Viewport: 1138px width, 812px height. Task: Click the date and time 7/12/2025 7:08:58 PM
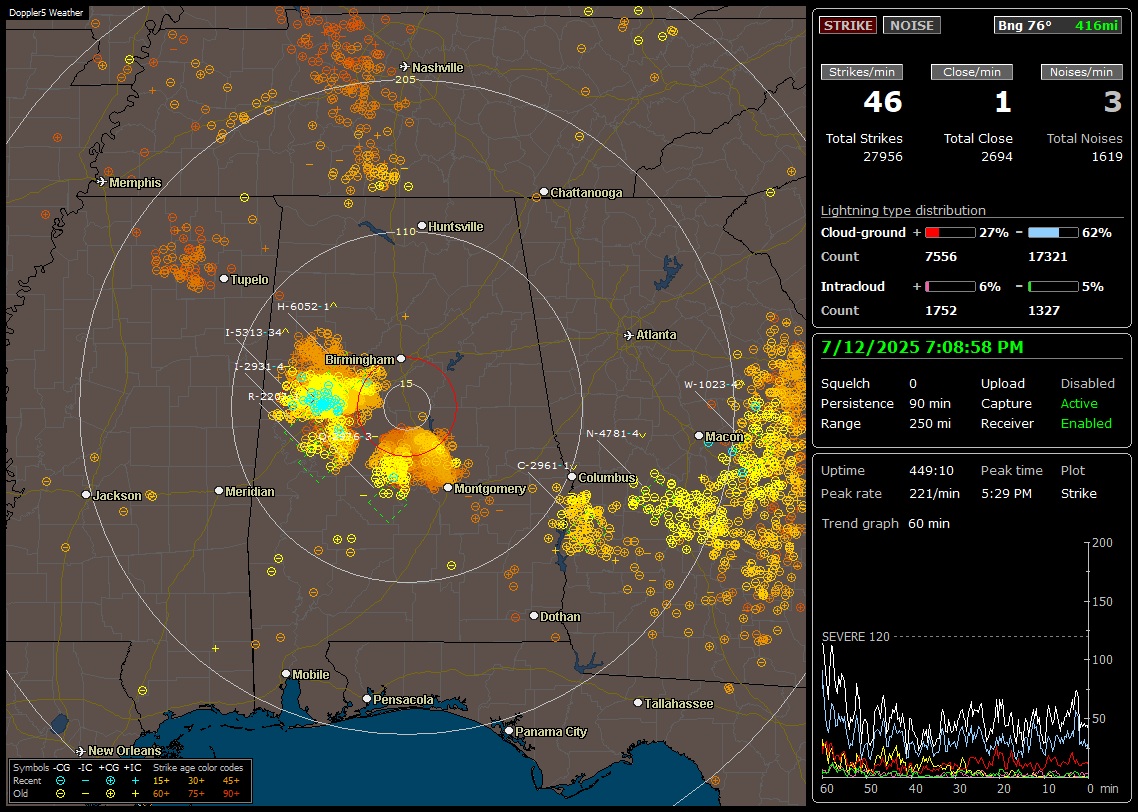(x=922, y=347)
